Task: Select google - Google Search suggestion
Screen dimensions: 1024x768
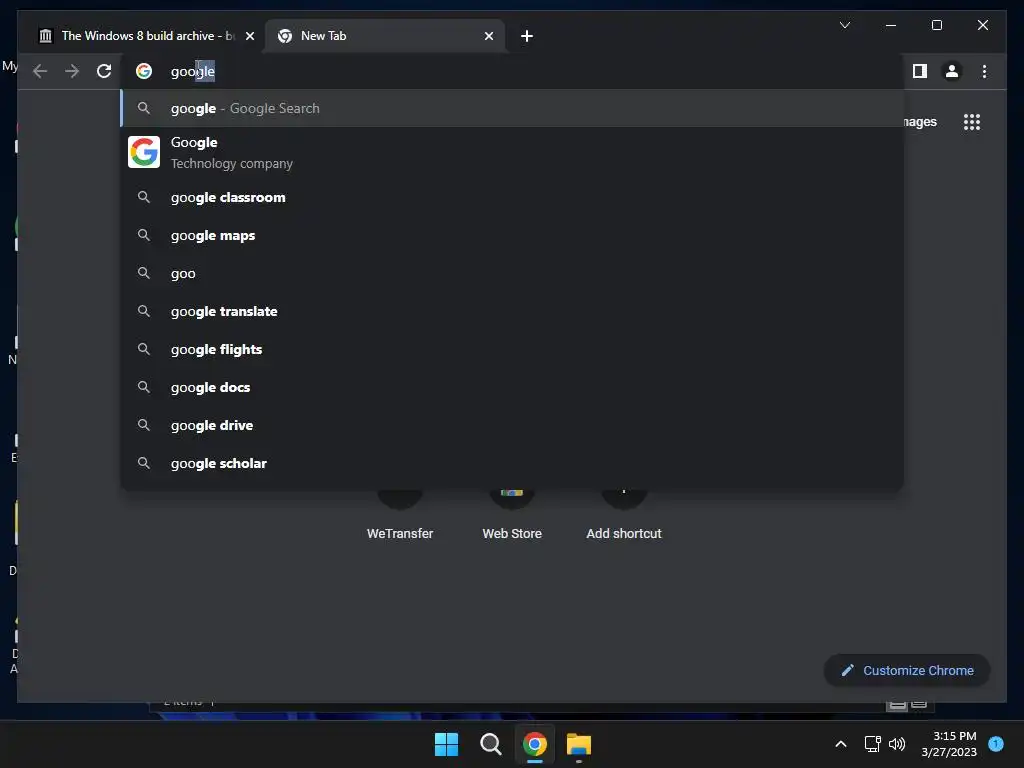Action: tap(513, 108)
